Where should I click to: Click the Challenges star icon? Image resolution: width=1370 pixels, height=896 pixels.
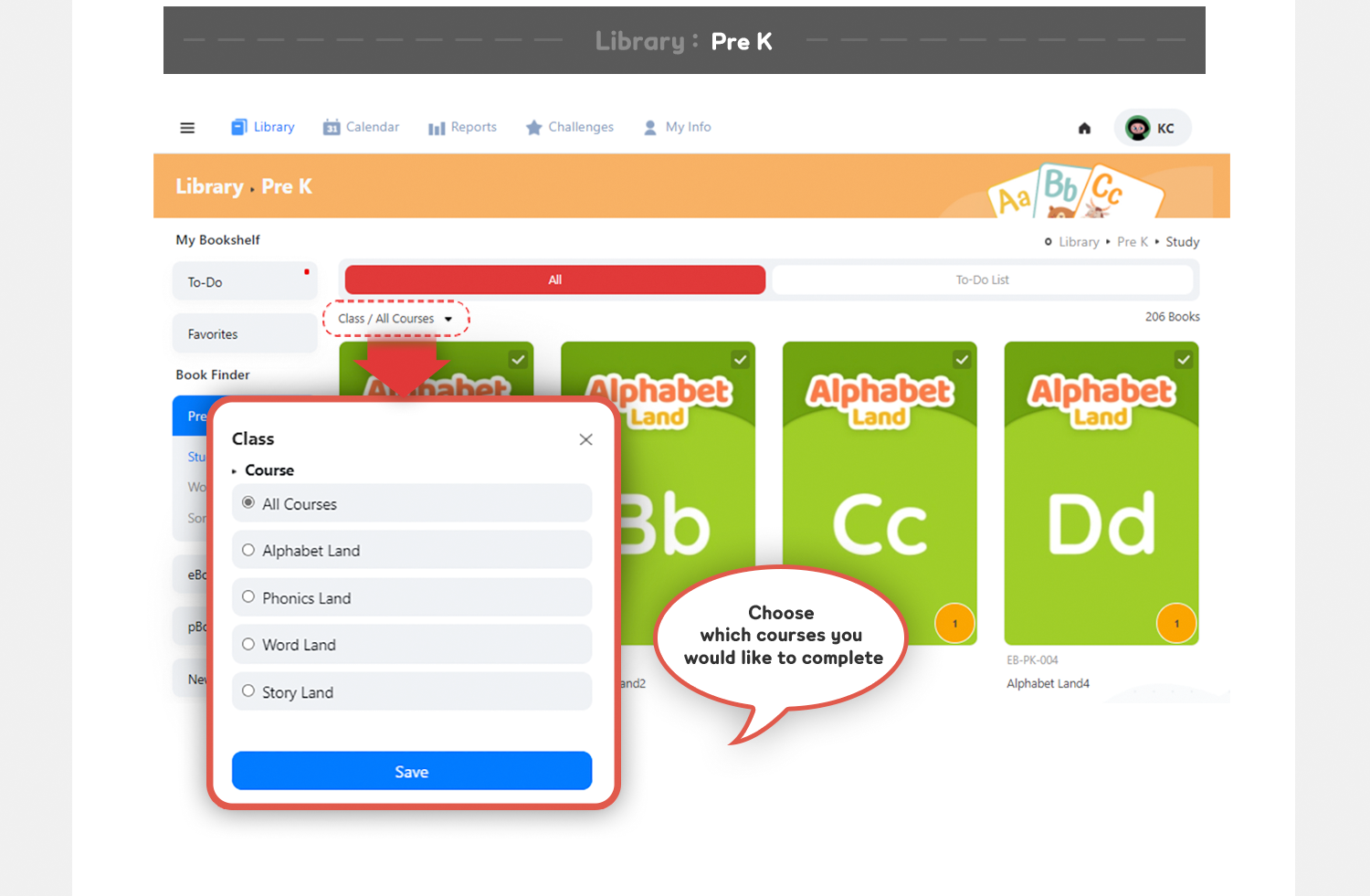(534, 128)
